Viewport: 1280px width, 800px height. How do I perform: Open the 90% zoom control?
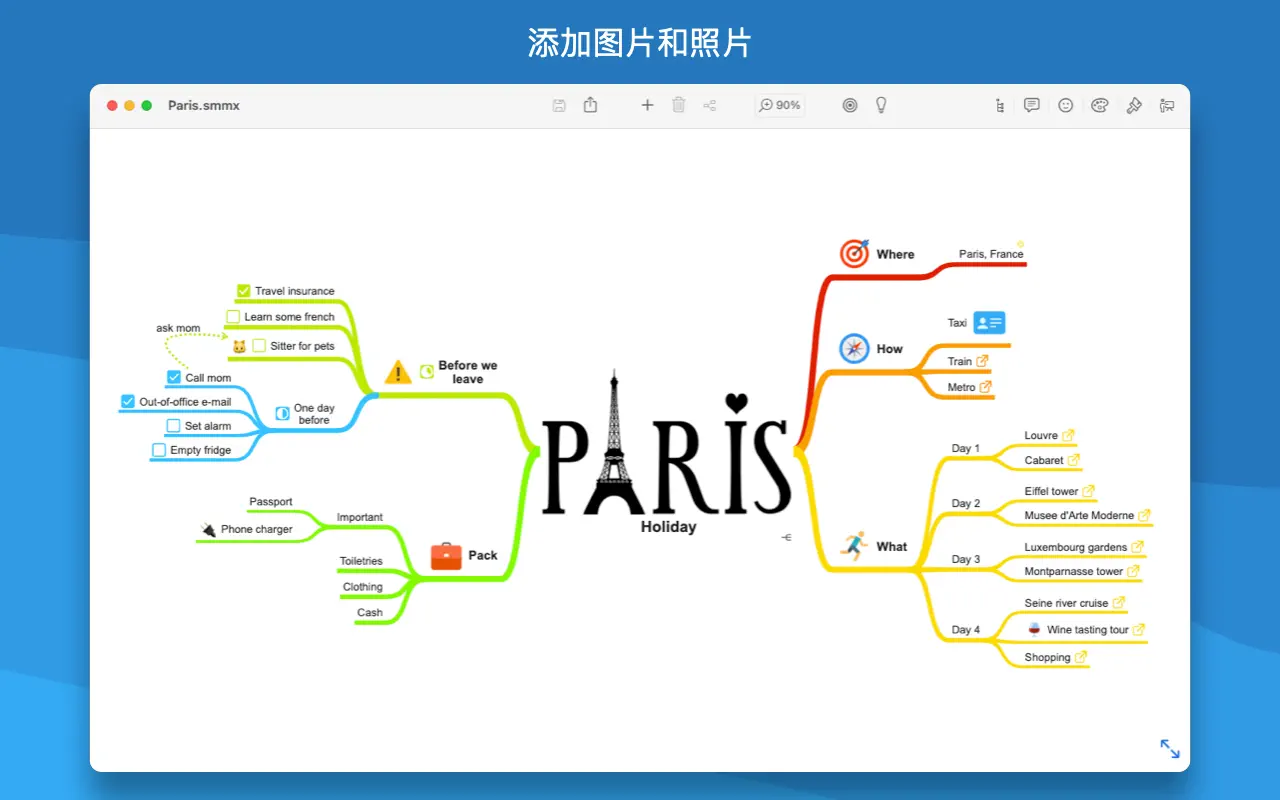coord(780,105)
